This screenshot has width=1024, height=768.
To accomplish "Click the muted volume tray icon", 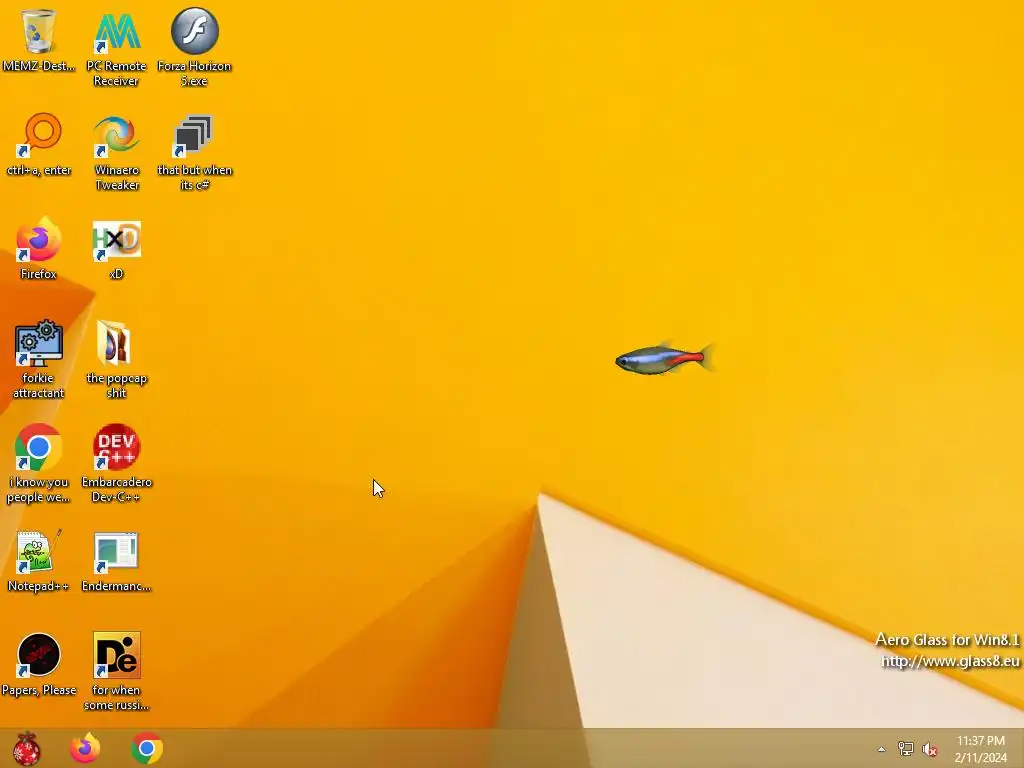I will [x=929, y=749].
